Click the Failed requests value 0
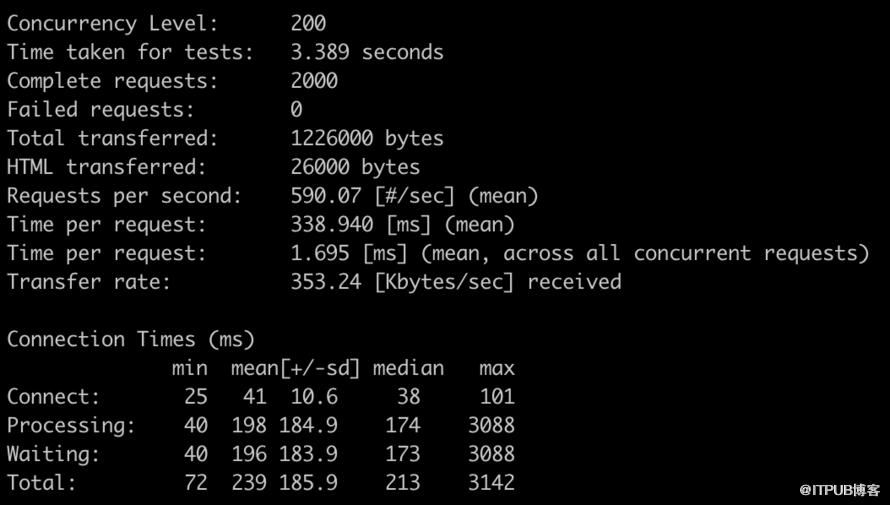The height and width of the screenshot is (505, 890). coord(296,110)
